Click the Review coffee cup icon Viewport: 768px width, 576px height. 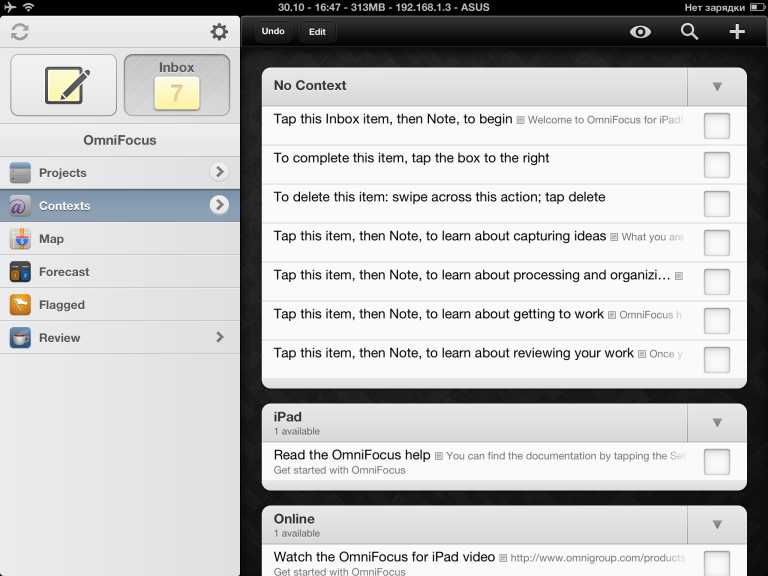[20, 338]
